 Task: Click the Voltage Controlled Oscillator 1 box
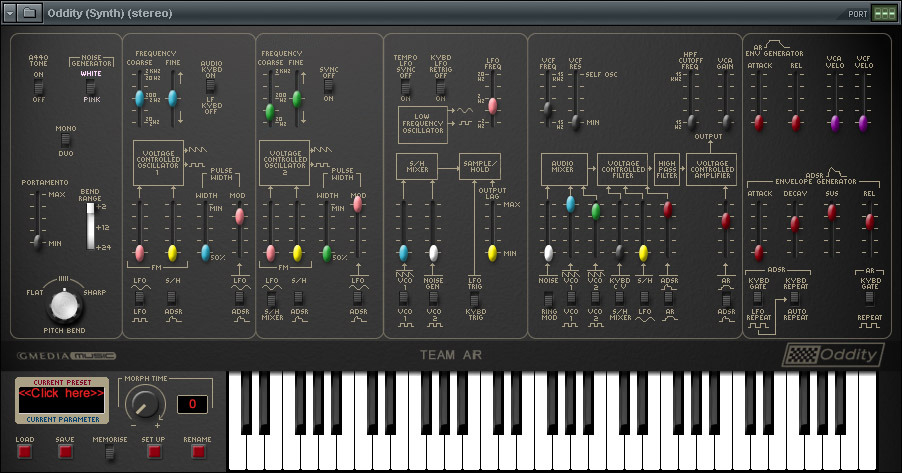[x=158, y=163]
